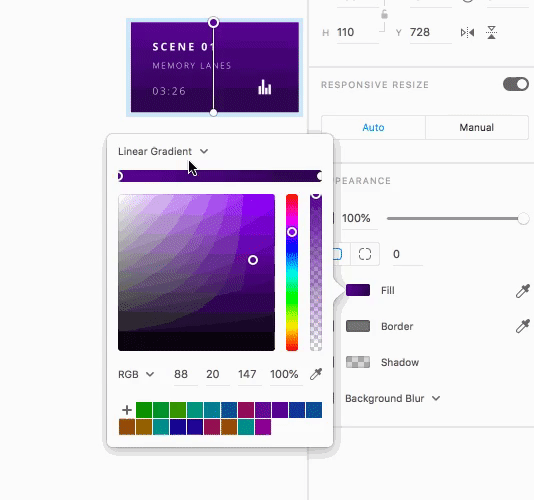534x500 pixels.
Task: Open the RGB color mode dropdown
Action: 136,374
